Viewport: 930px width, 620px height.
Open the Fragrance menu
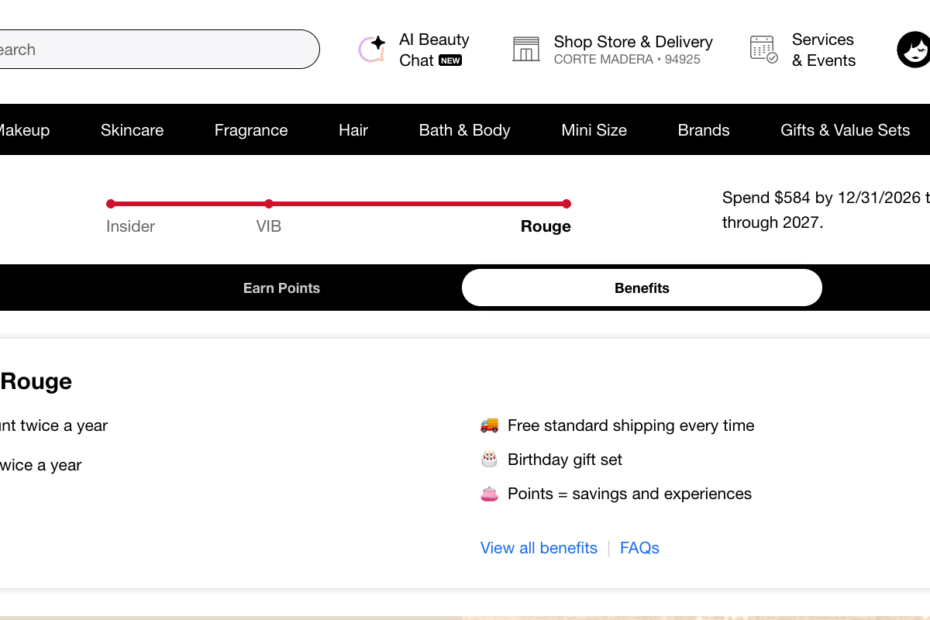[x=251, y=130]
